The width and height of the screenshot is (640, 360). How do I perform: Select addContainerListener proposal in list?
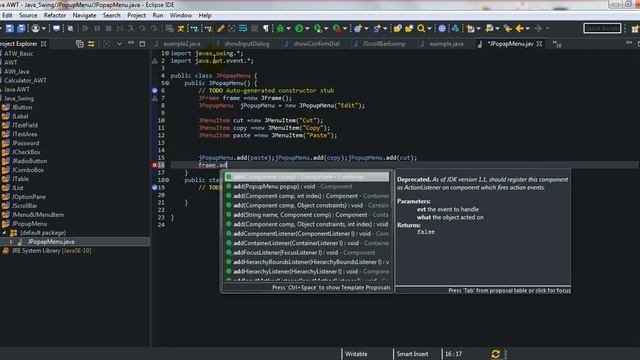pos(307,243)
